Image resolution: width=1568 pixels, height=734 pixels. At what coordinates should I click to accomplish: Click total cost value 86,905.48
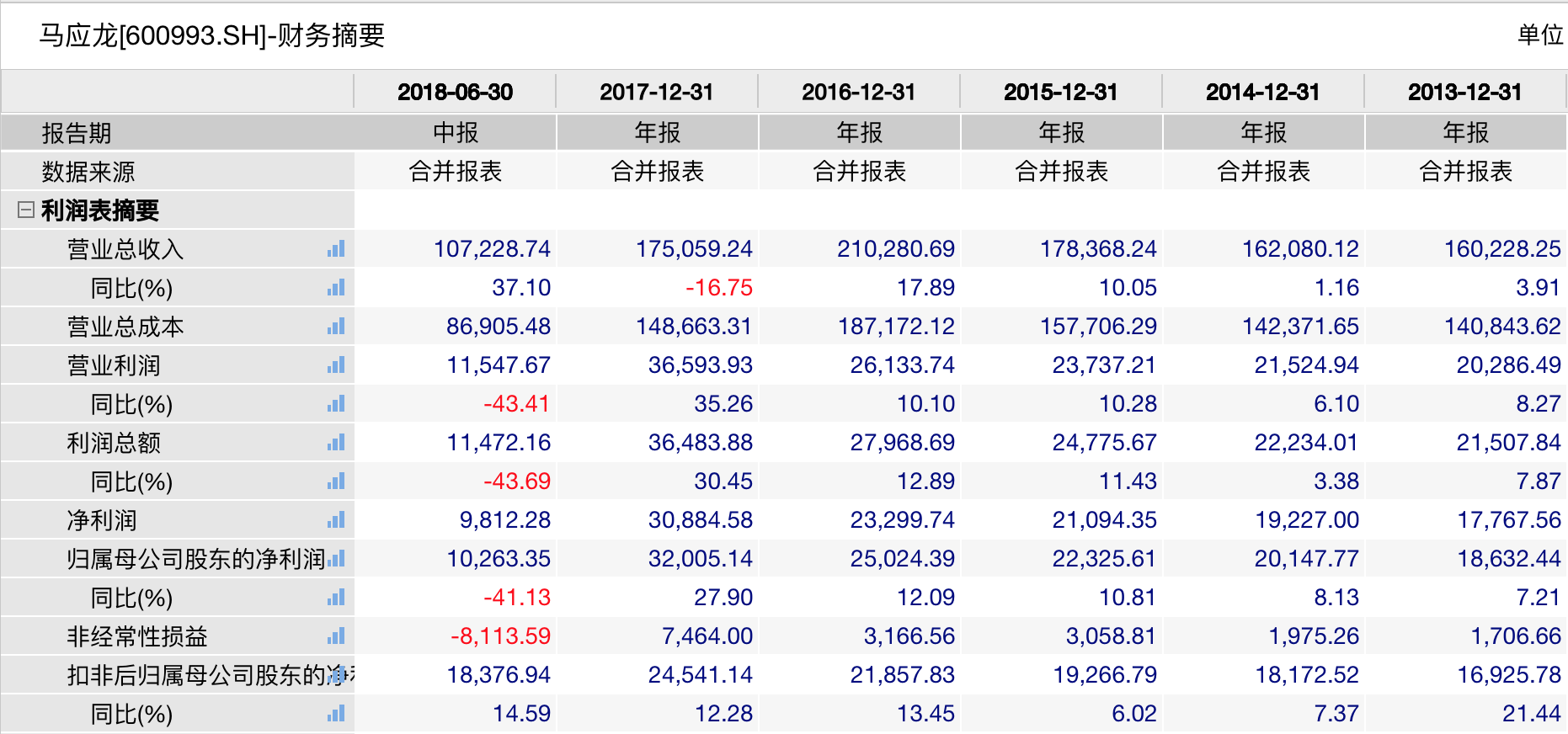(x=499, y=327)
